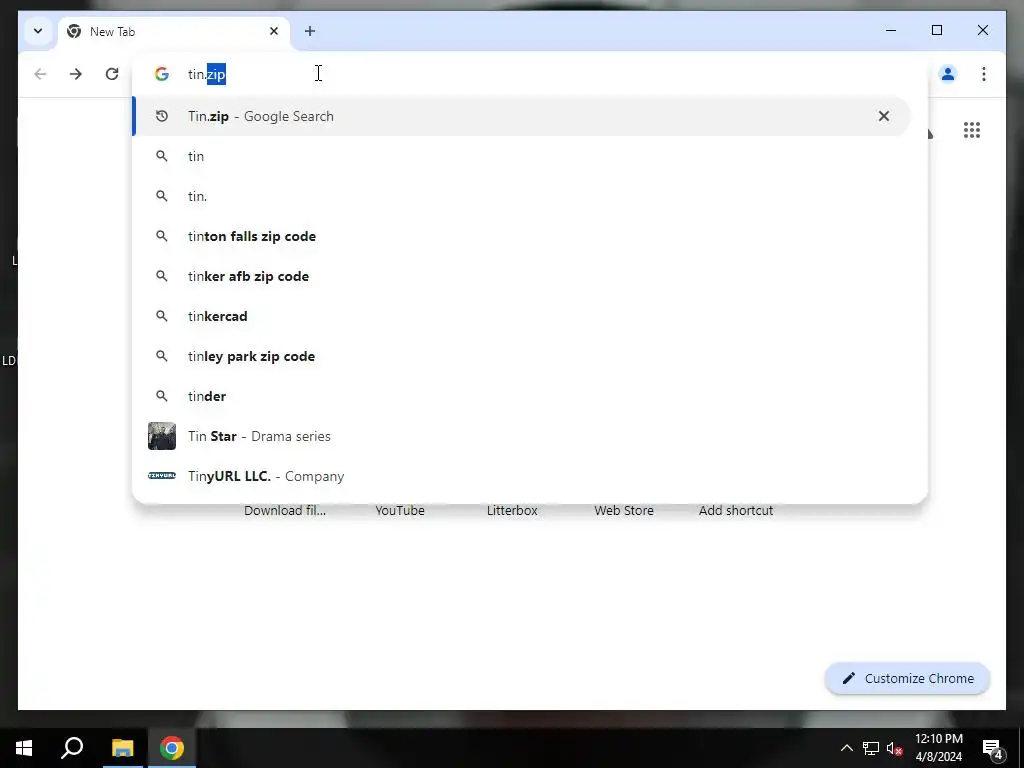1024x768 pixels.
Task: Open Windows taskbar search
Action: click(x=72, y=748)
